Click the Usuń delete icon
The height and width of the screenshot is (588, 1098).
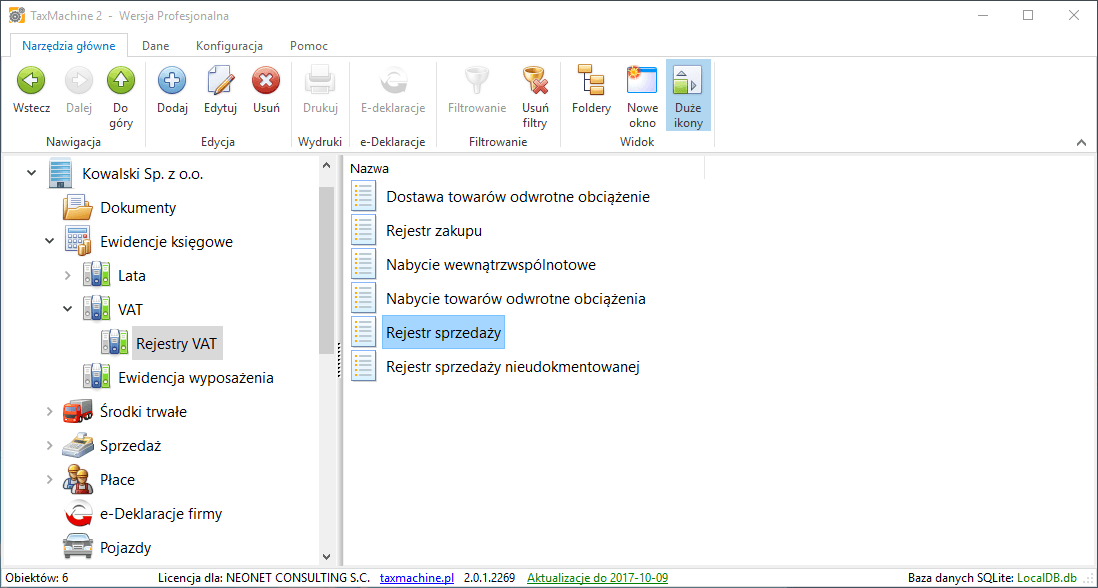click(x=266, y=81)
